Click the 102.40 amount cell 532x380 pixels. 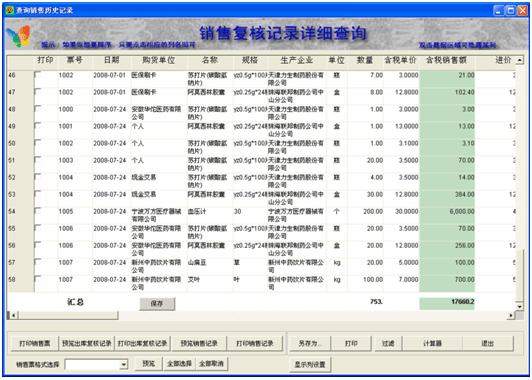(x=447, y=96)
